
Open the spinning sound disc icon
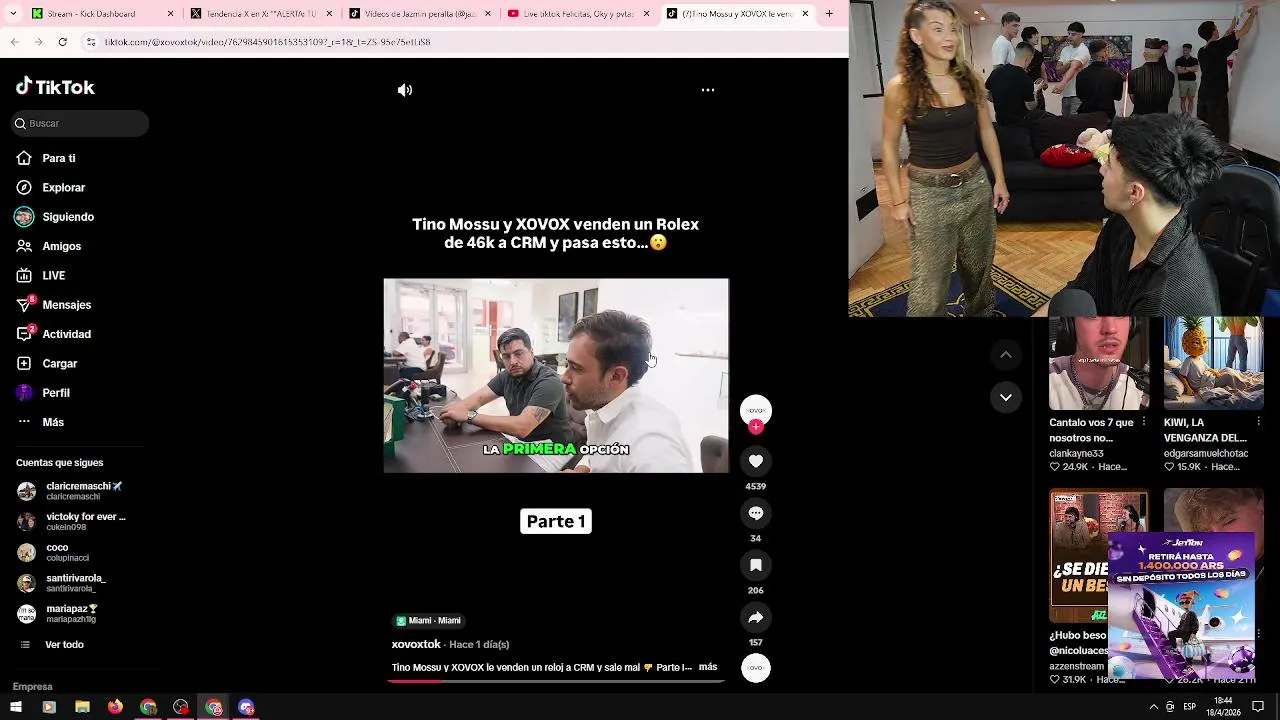756,668
